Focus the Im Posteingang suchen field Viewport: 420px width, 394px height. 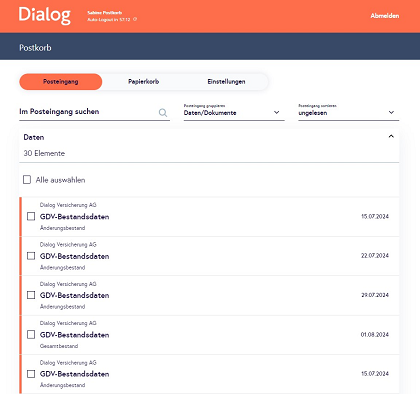(94, 112)
